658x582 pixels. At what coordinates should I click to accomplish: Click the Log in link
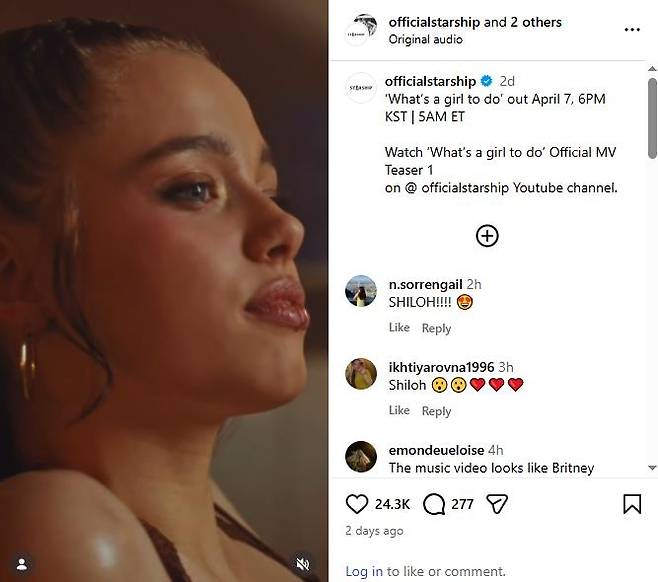point(363,571)
